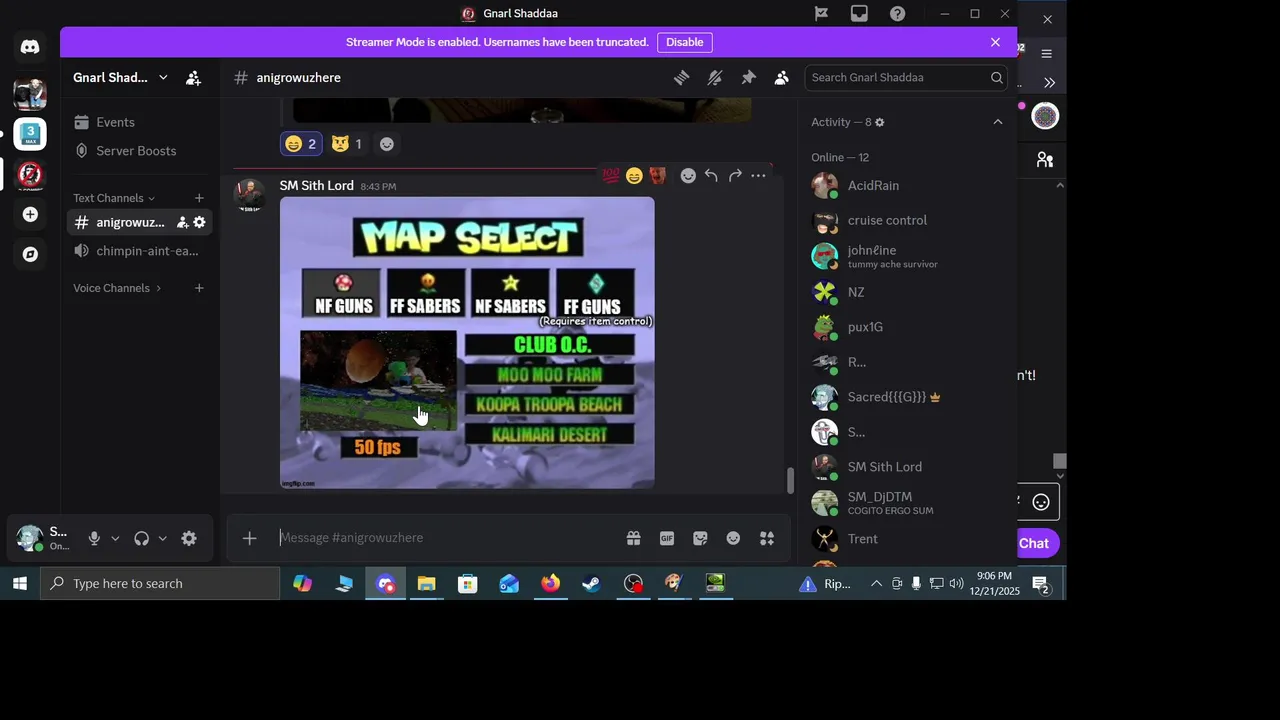1280x720 pixels.
Task: Add reaction smiley beside existing reactions
Action: pos(387,144)
